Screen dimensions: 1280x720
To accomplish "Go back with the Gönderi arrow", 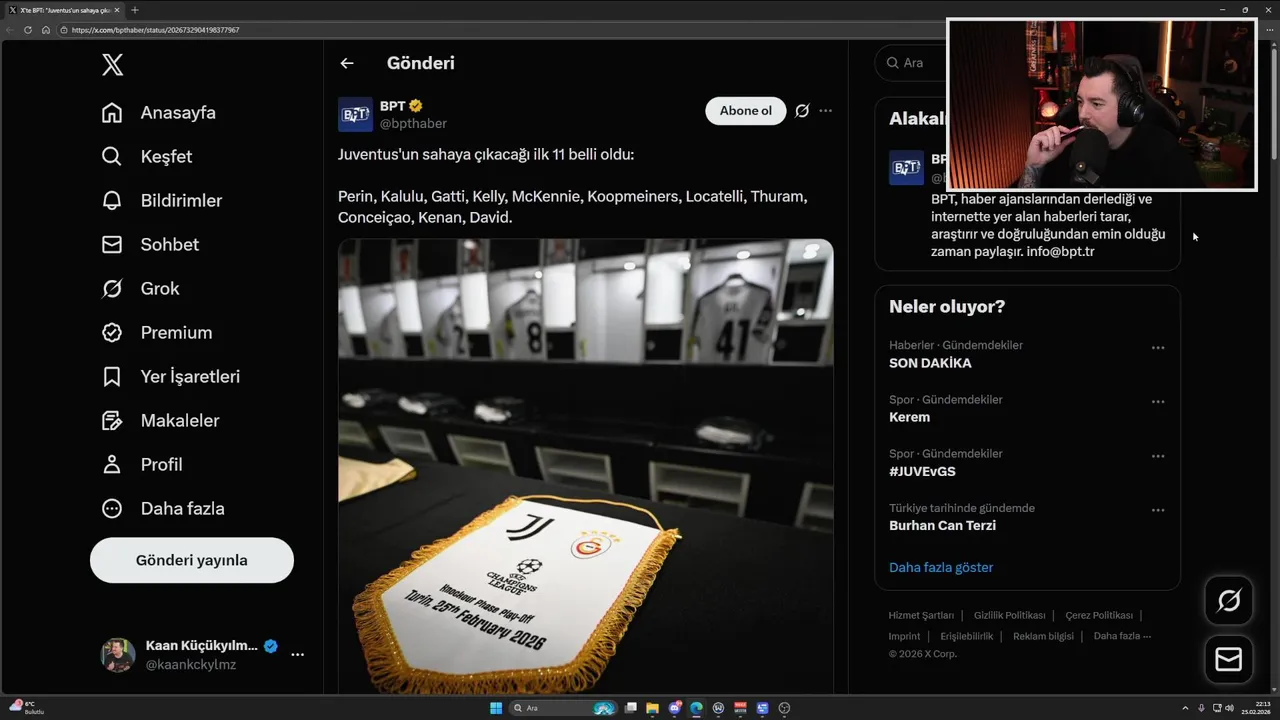I will pyautogui.click(x=347, y=63).
